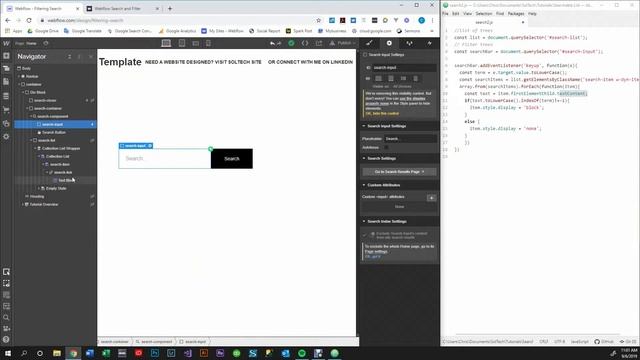This screenshot has width=640, height=360.
Task: Click the black Search button on canvas
Action: [x=231, y=158]
